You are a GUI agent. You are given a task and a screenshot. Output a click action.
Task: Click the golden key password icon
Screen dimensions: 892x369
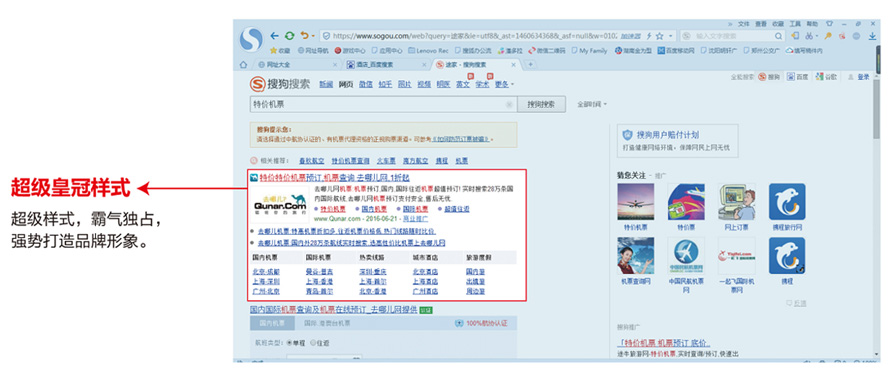click(x=829, y=36)
